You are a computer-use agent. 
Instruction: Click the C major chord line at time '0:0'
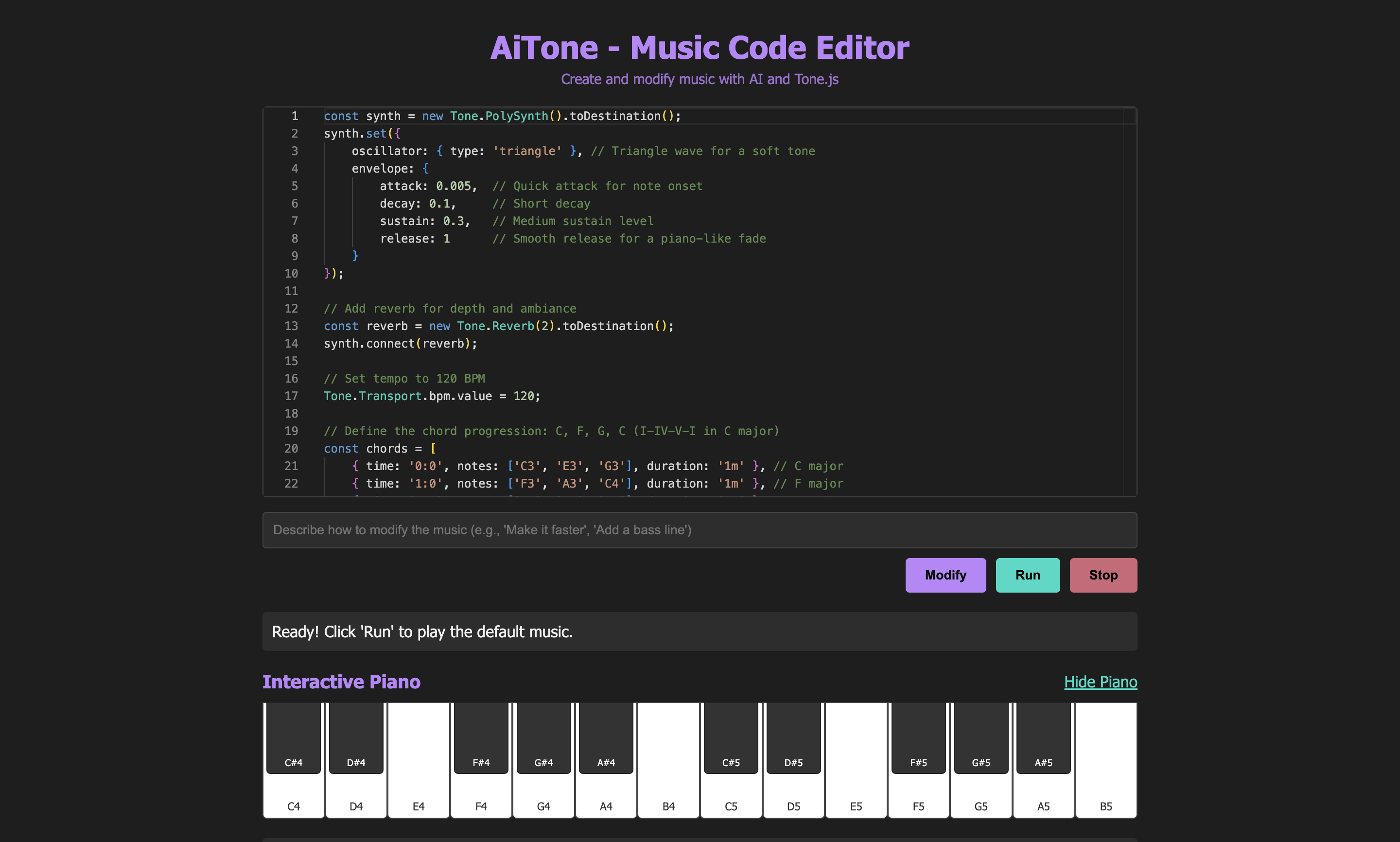597,466
